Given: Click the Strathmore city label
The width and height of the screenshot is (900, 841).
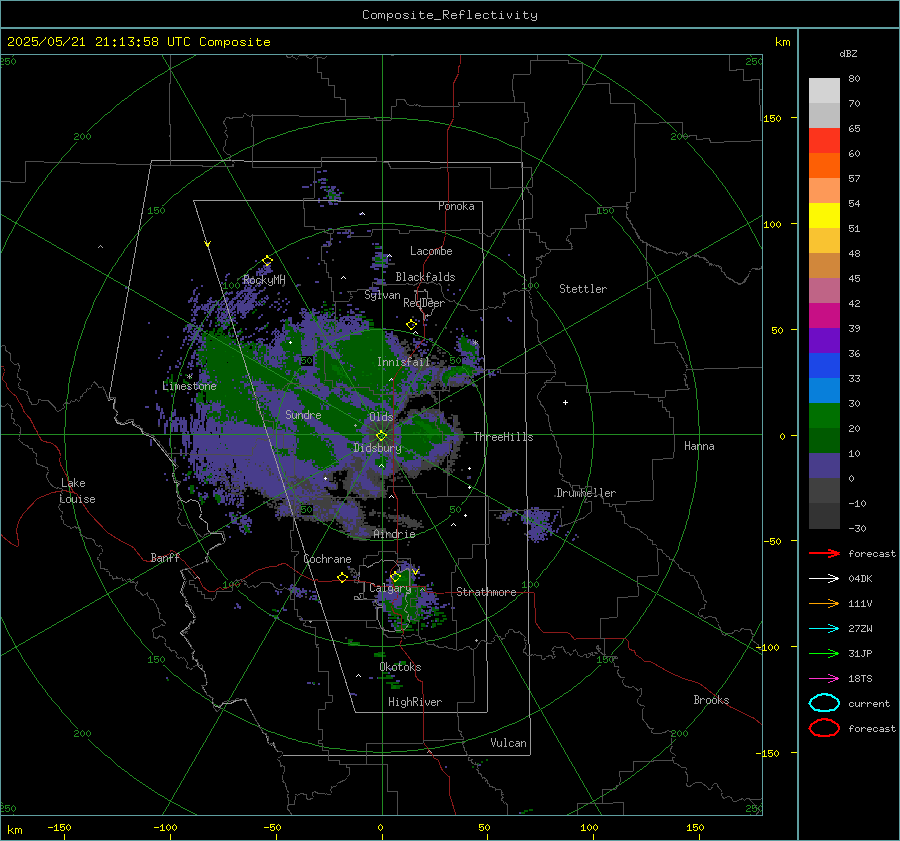Looking at the screenshot, I should [x=486, y=592].
